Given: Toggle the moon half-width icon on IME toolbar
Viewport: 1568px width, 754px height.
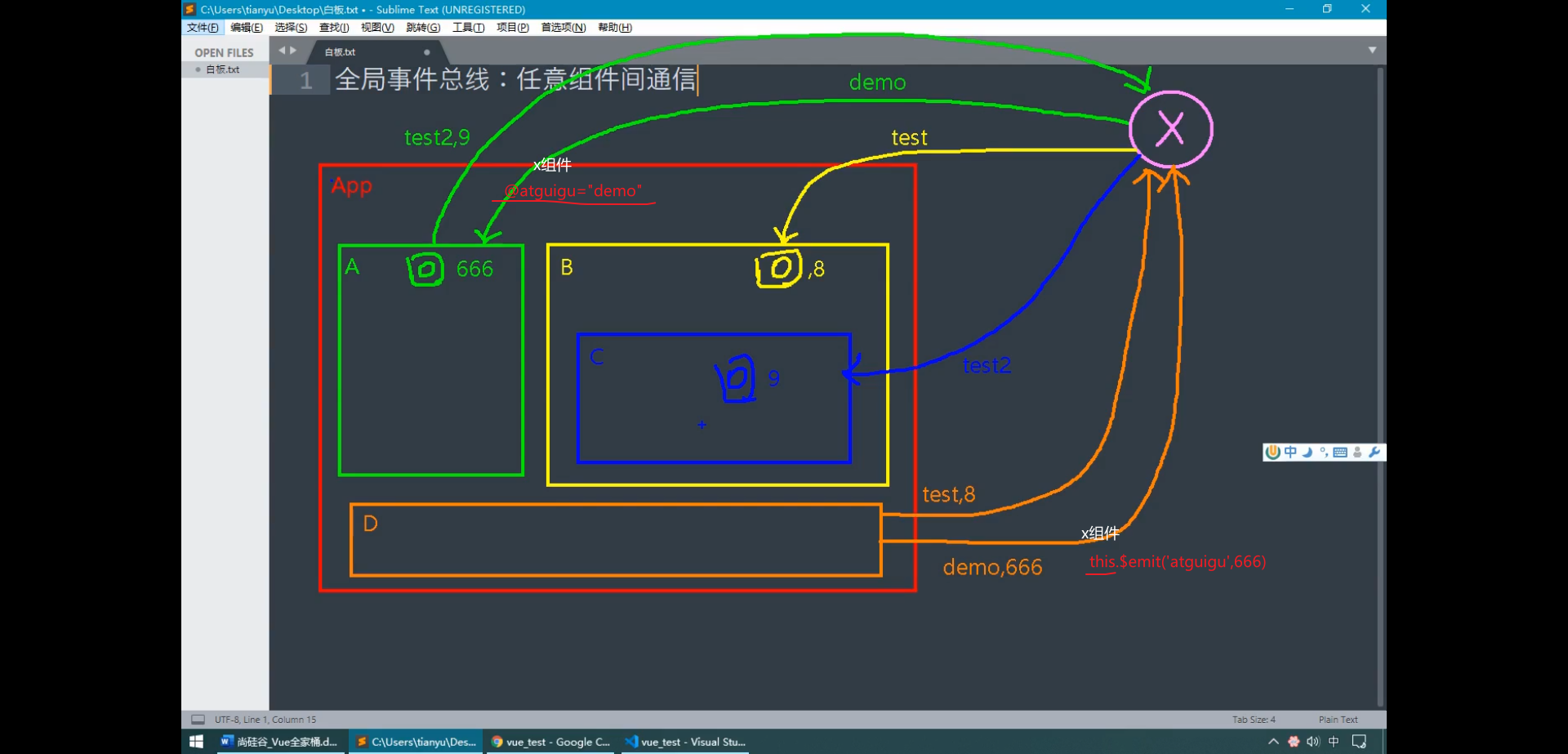Looking at the screenshot, I should pos(1307,452).
